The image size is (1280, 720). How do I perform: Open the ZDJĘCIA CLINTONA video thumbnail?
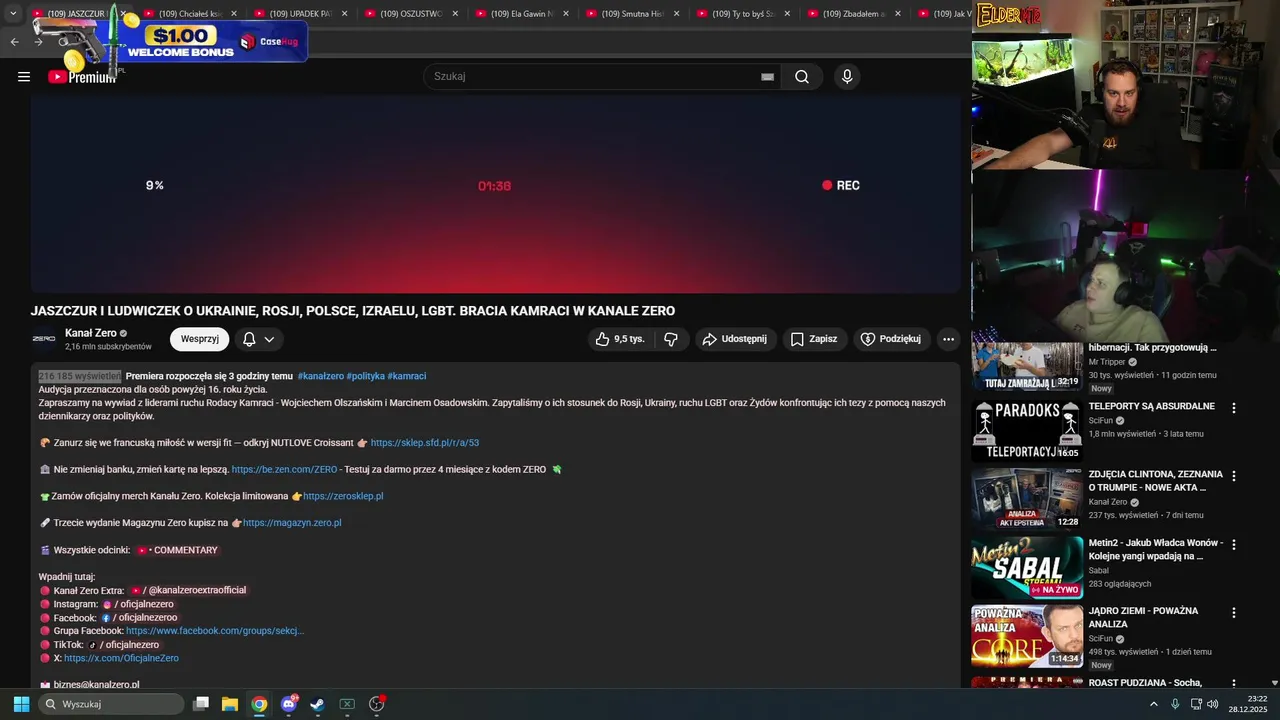(x=1027, y=499)
